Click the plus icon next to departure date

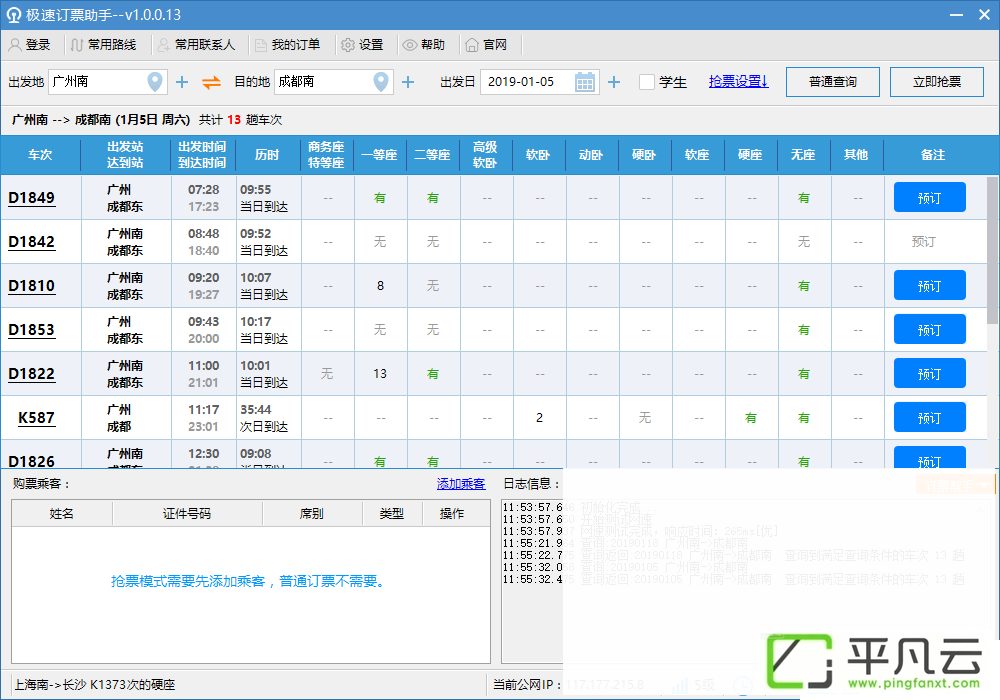pyautogui.click(x=614, y=82)
